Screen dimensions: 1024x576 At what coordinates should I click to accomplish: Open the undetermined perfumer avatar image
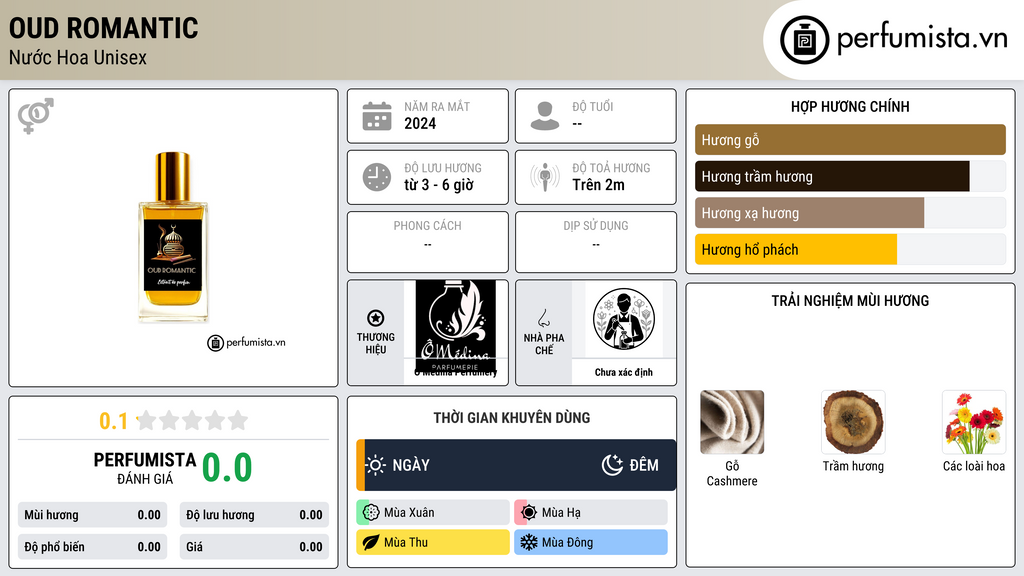(x=624, y=319)
